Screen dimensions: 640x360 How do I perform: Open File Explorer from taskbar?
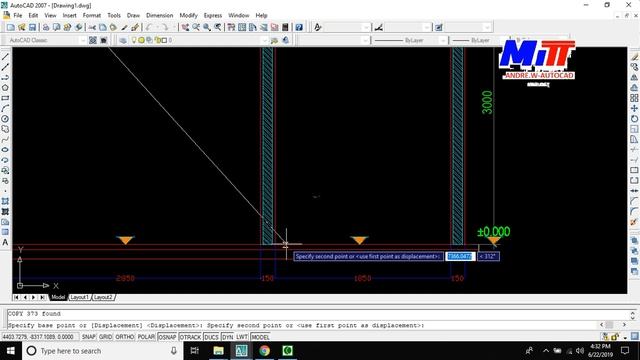(x=218, y=351)
